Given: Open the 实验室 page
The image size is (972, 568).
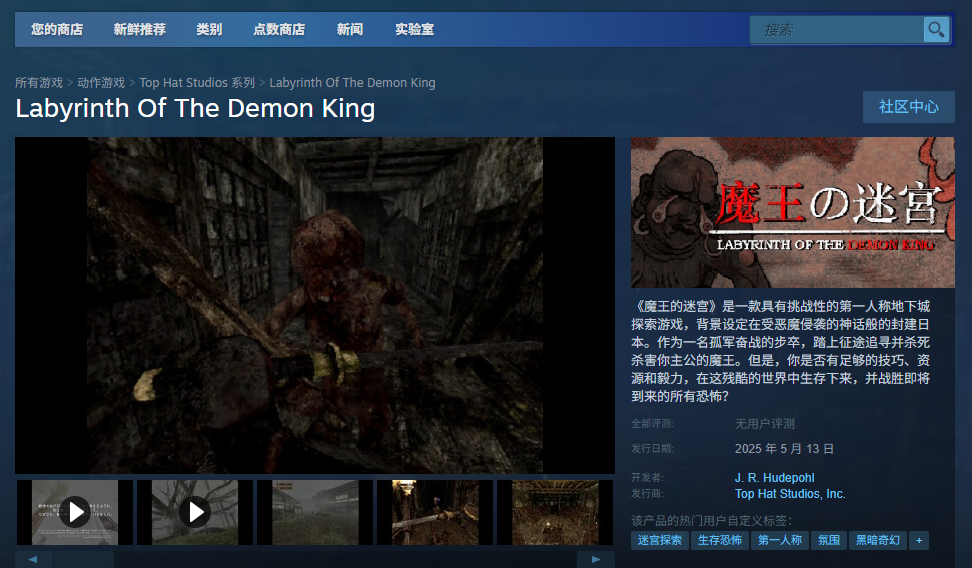Looking at the screenshot, I should (414, 30).
